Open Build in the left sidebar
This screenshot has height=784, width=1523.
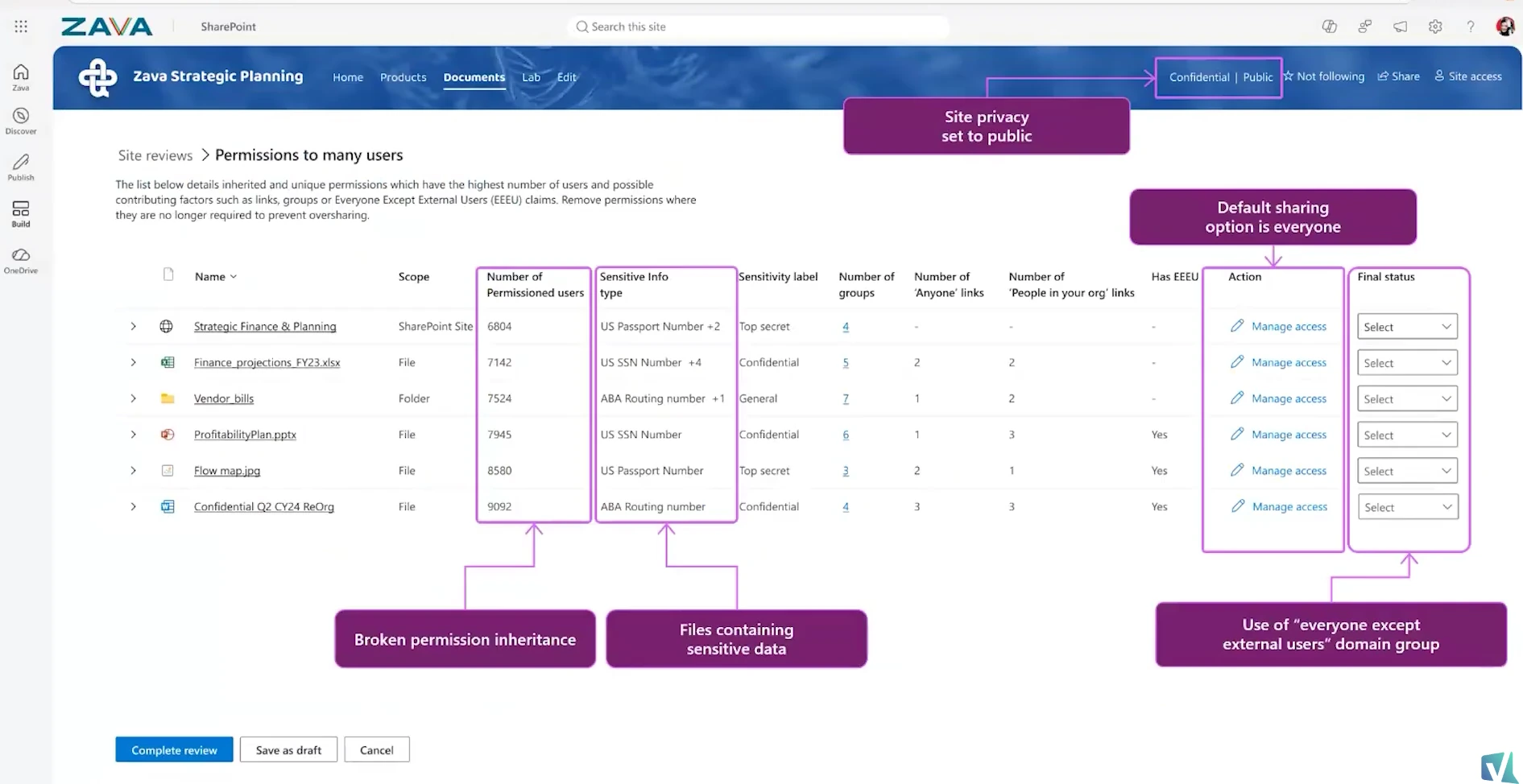tap(21, 214)
